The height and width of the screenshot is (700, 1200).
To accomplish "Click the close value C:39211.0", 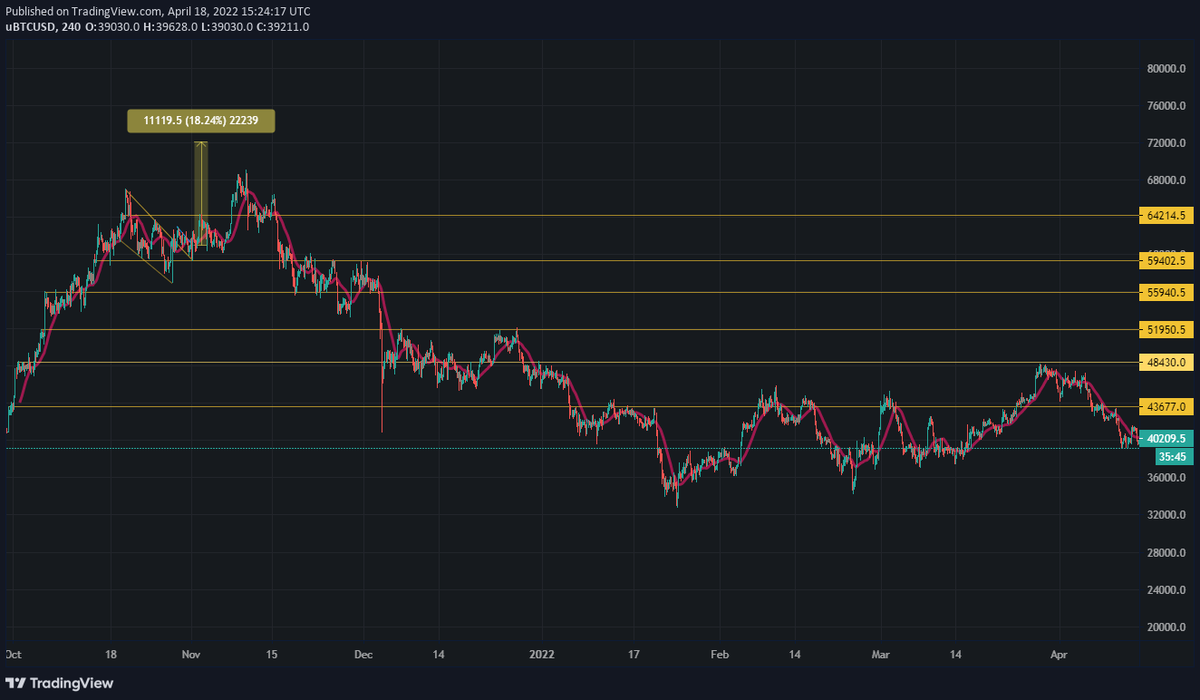I will pos(282,26).
